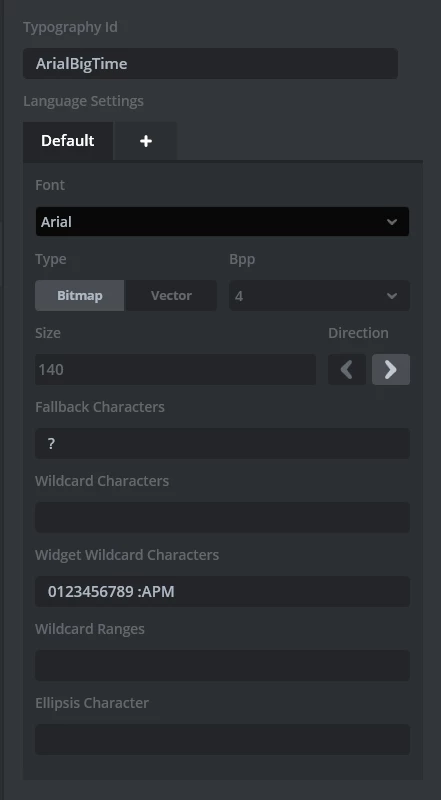Click the Direction label
Screen dimensions: 441x800
tap(358, 333)
